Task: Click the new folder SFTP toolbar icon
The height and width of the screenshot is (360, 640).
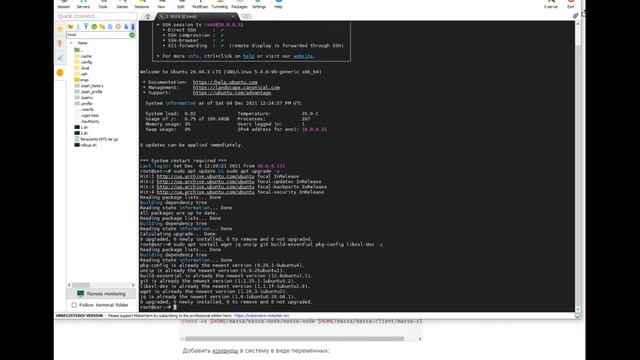Action: [x=102, y=27]
